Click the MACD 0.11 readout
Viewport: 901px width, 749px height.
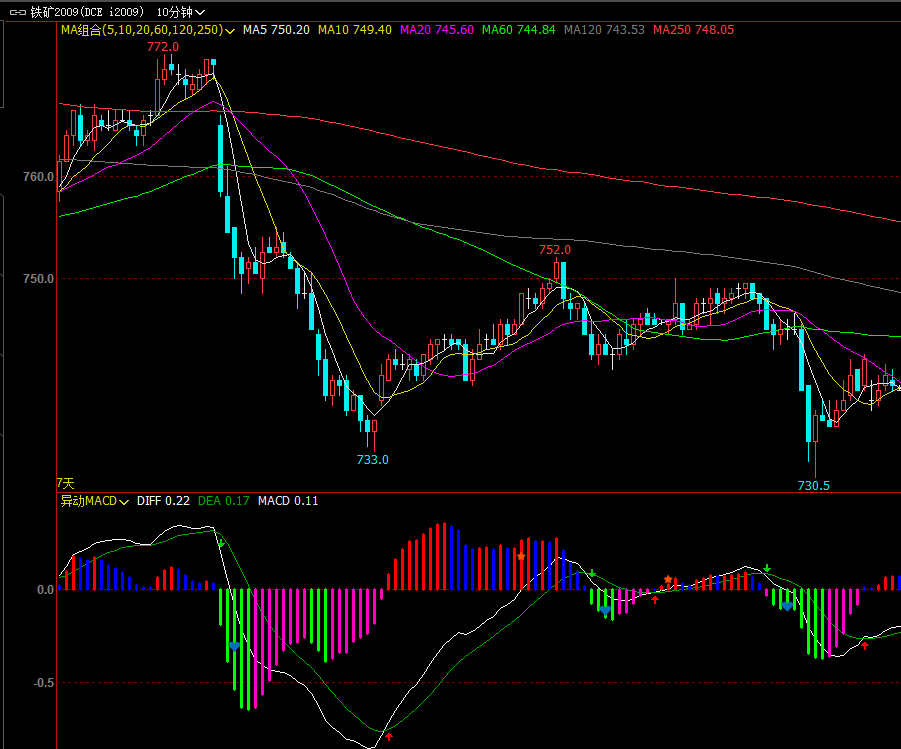(x=288, y=501)
